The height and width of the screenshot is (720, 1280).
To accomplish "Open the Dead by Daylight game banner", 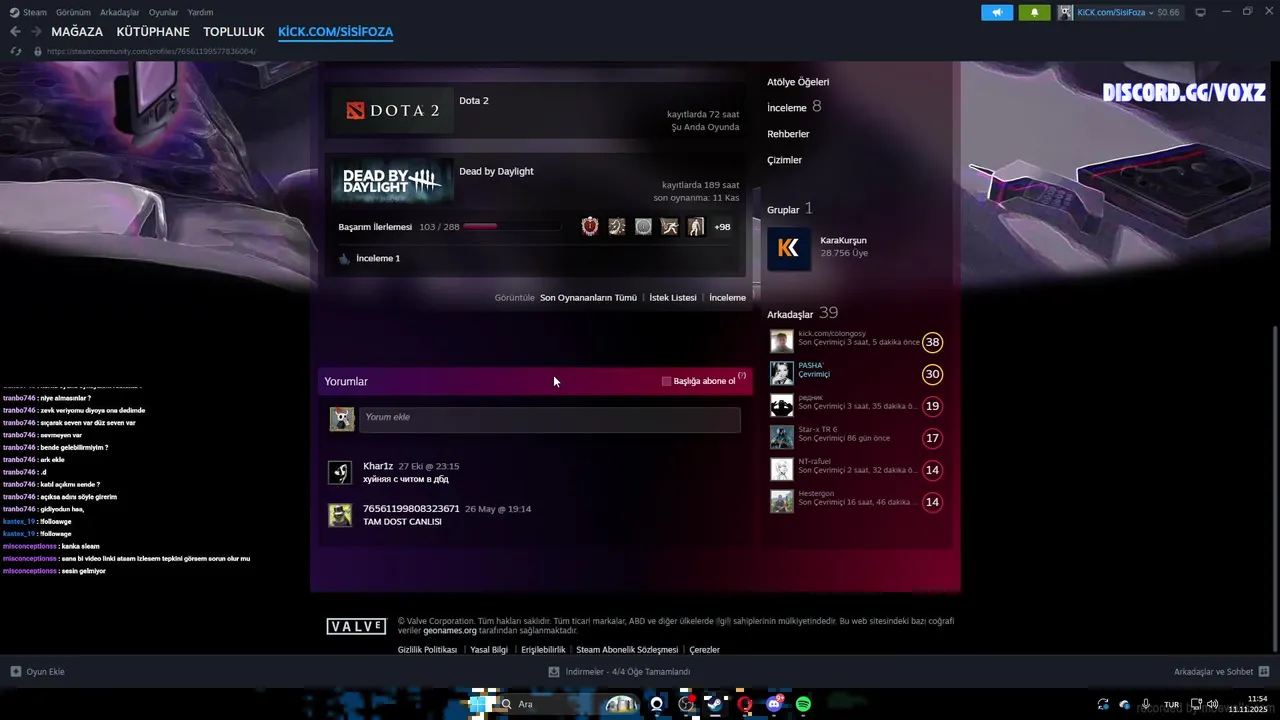I will [392, 181].
